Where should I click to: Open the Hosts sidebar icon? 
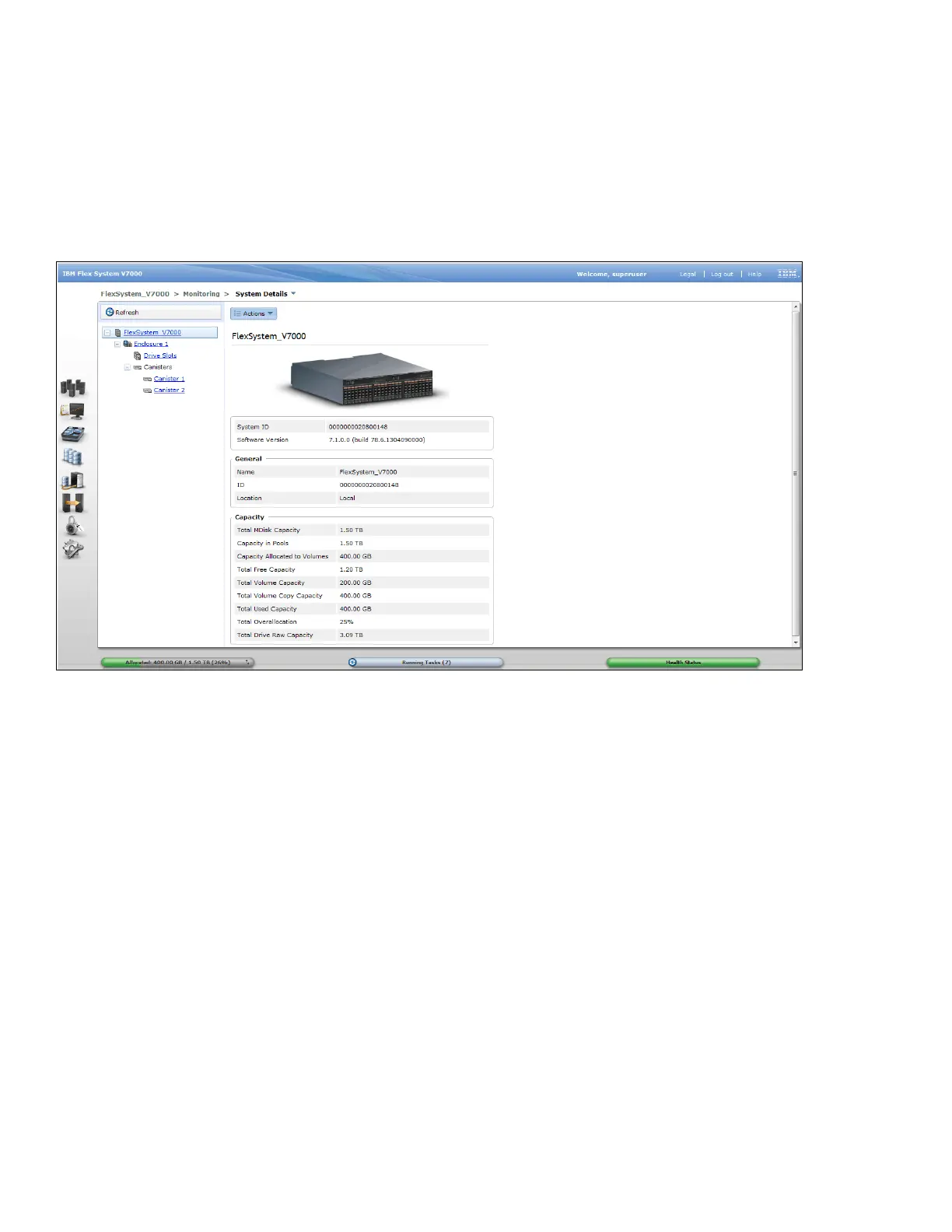click(x=73, y=481)
